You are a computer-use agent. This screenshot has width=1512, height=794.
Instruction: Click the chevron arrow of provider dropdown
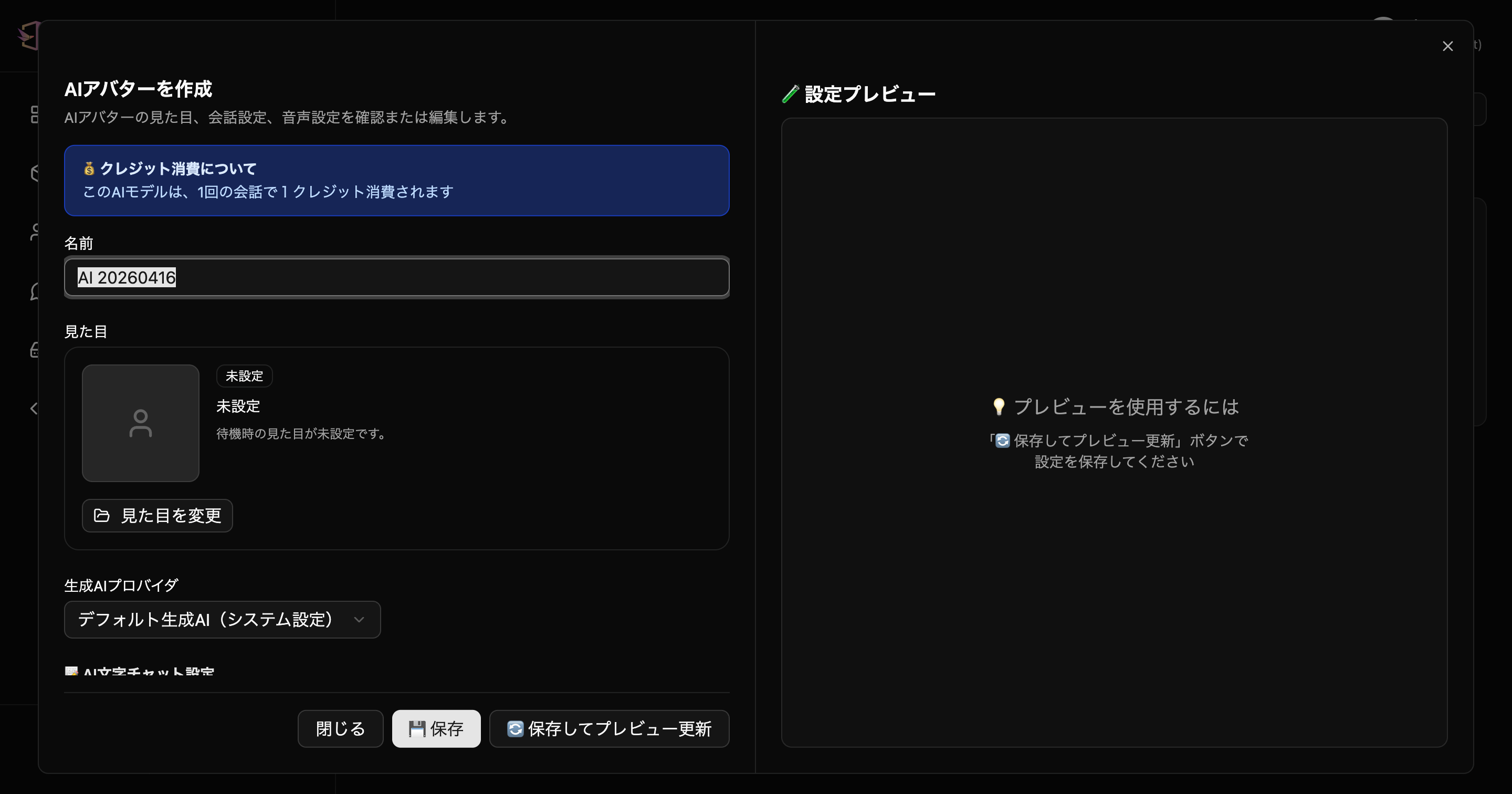pos(359,620)
